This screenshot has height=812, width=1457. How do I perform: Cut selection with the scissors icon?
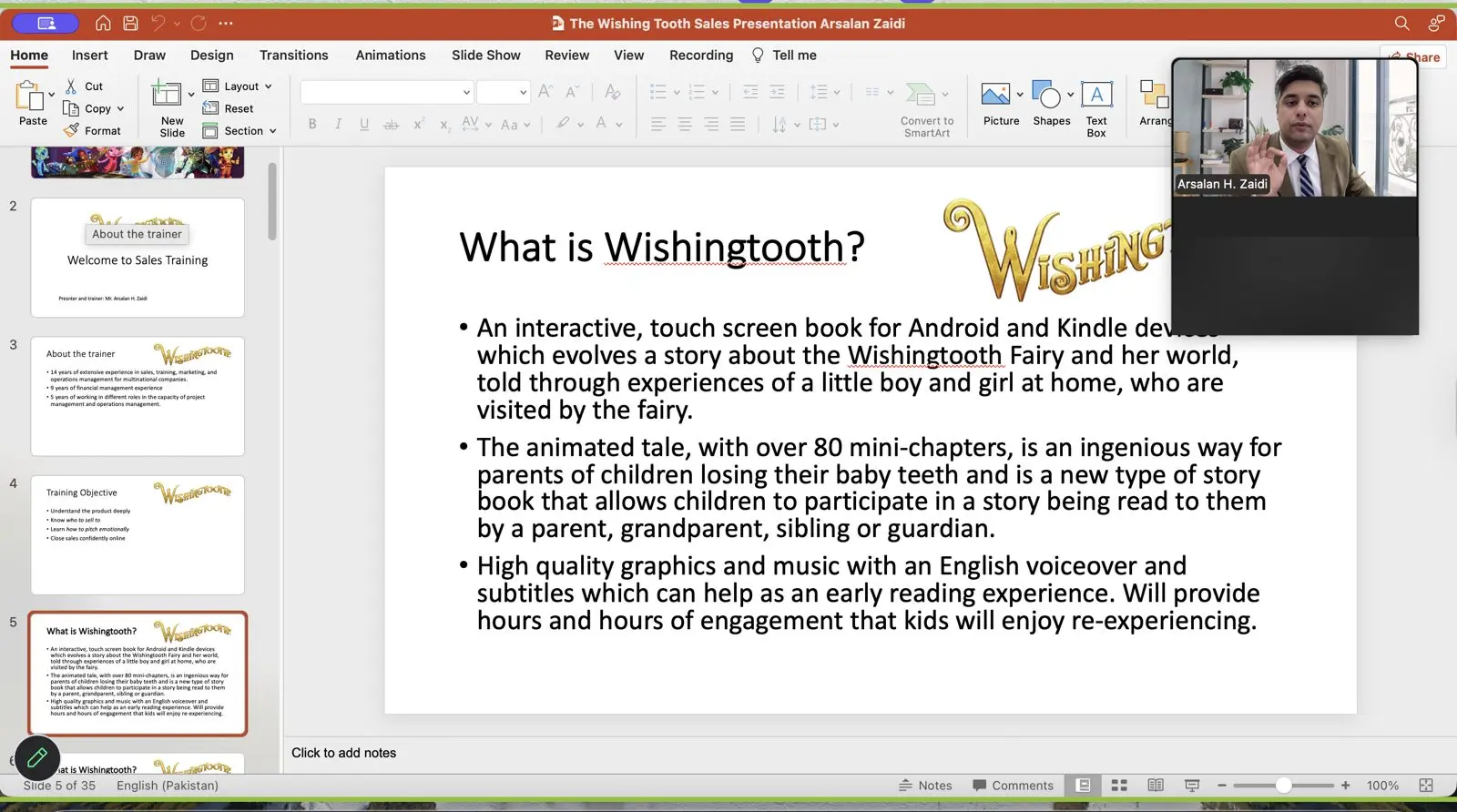click(71, 86)
